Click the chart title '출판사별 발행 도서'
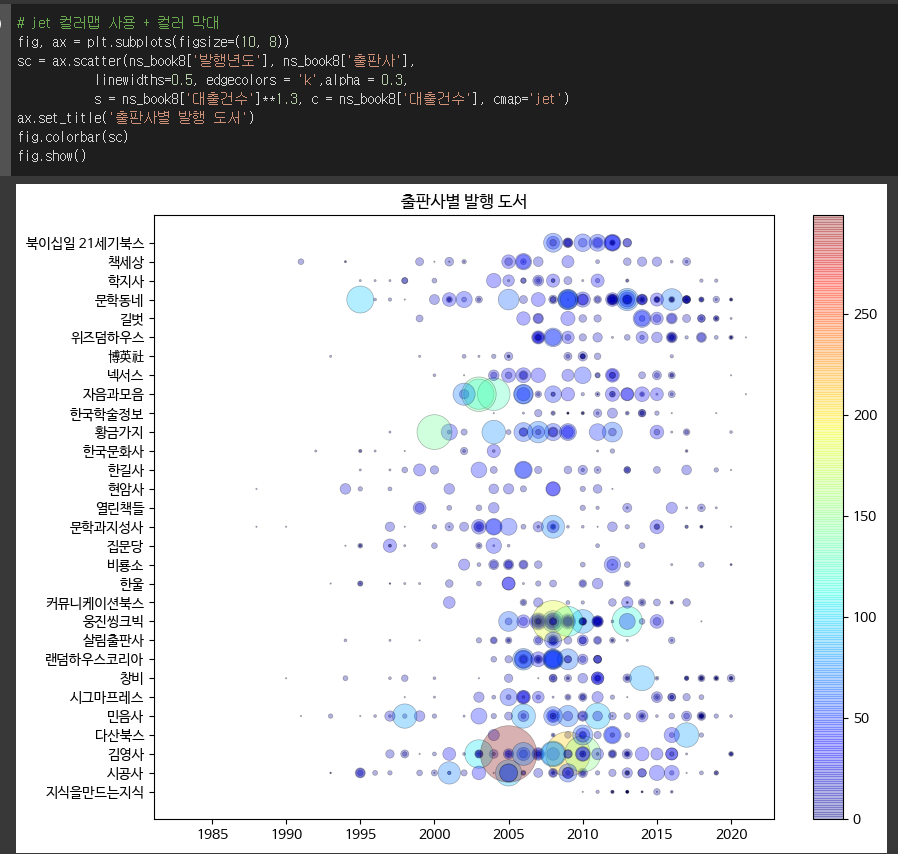This screenshot has width=898, height=854. click(464, 201)
